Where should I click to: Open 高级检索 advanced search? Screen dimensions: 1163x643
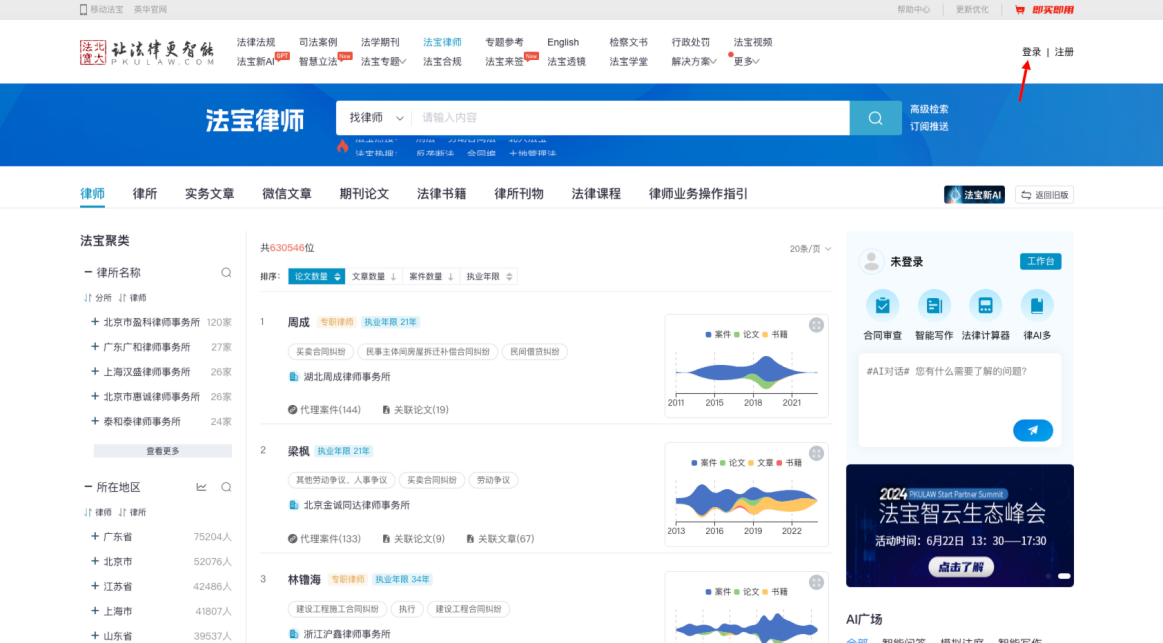[x=929, y=109]
